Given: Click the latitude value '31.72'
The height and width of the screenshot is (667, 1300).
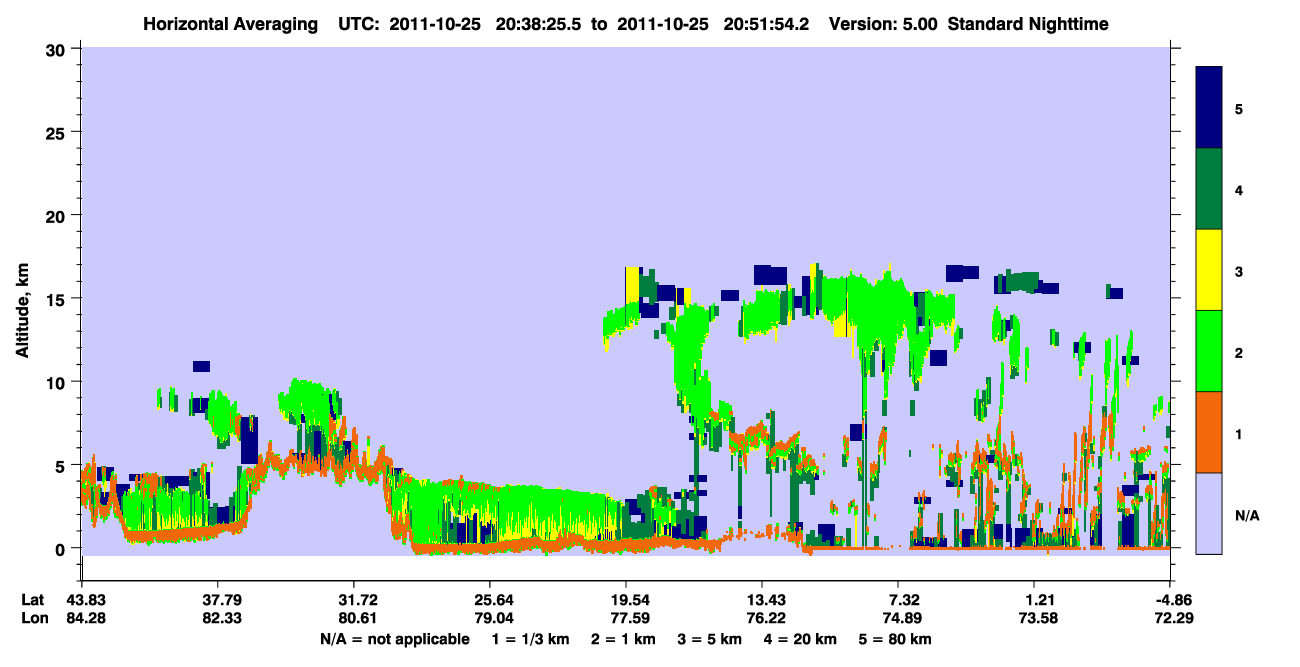Looking at the screenshot, I should (355, 600).
